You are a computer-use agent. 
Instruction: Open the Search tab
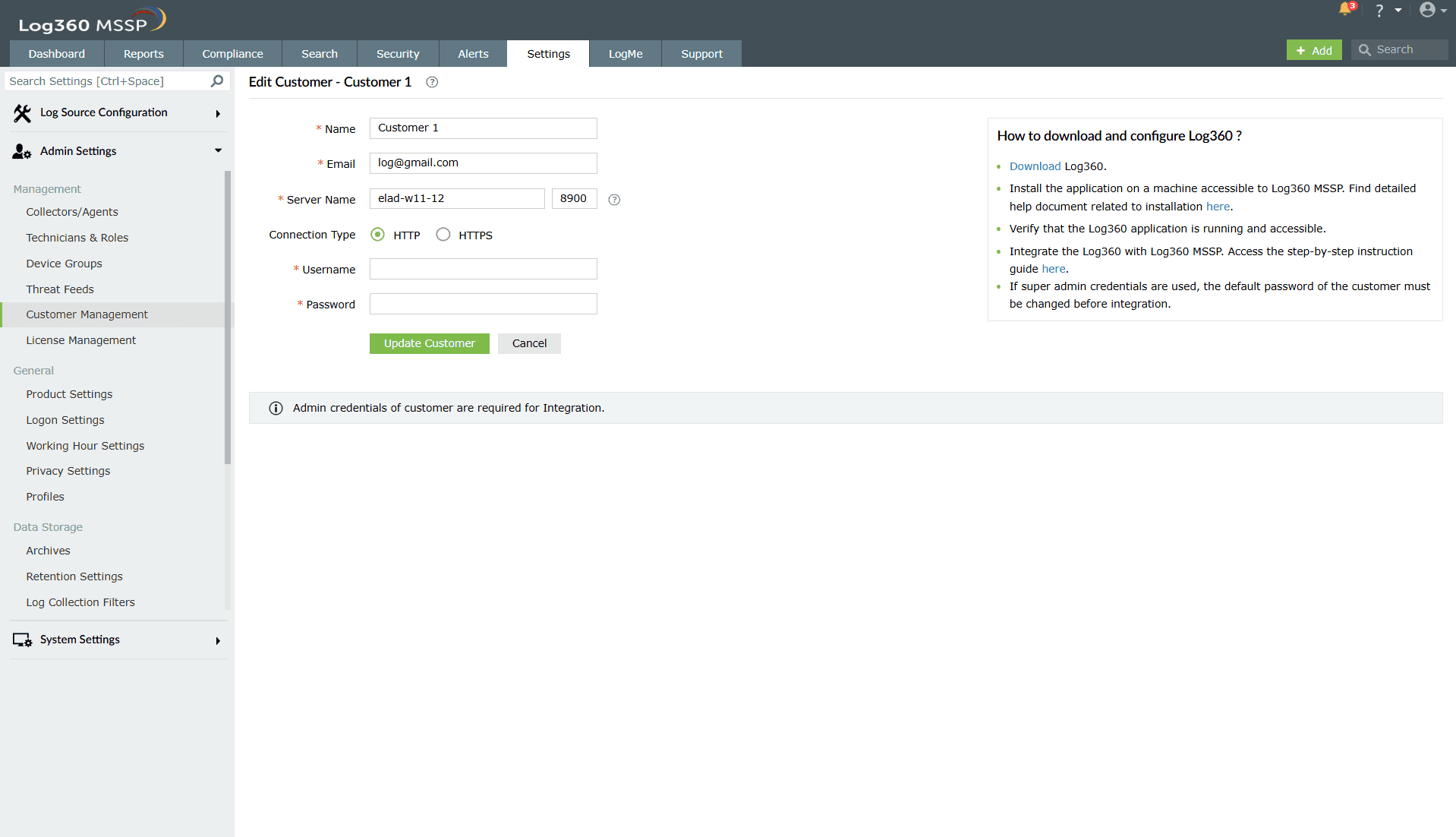coord(320,54)
